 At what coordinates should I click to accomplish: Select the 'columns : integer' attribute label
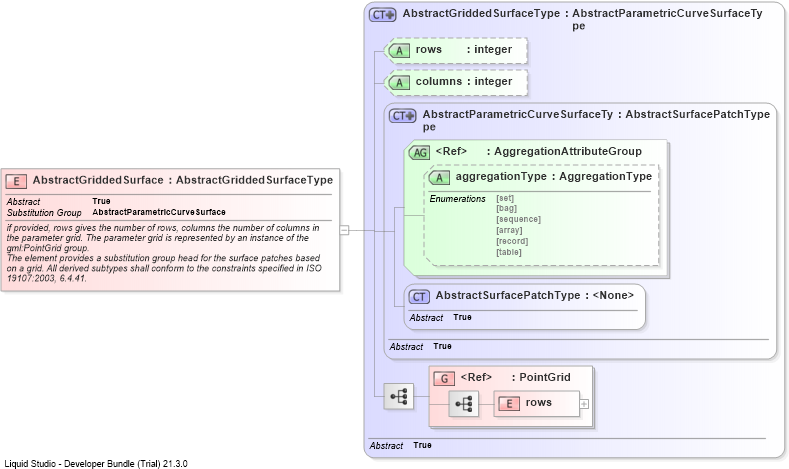tap(463, 82)
